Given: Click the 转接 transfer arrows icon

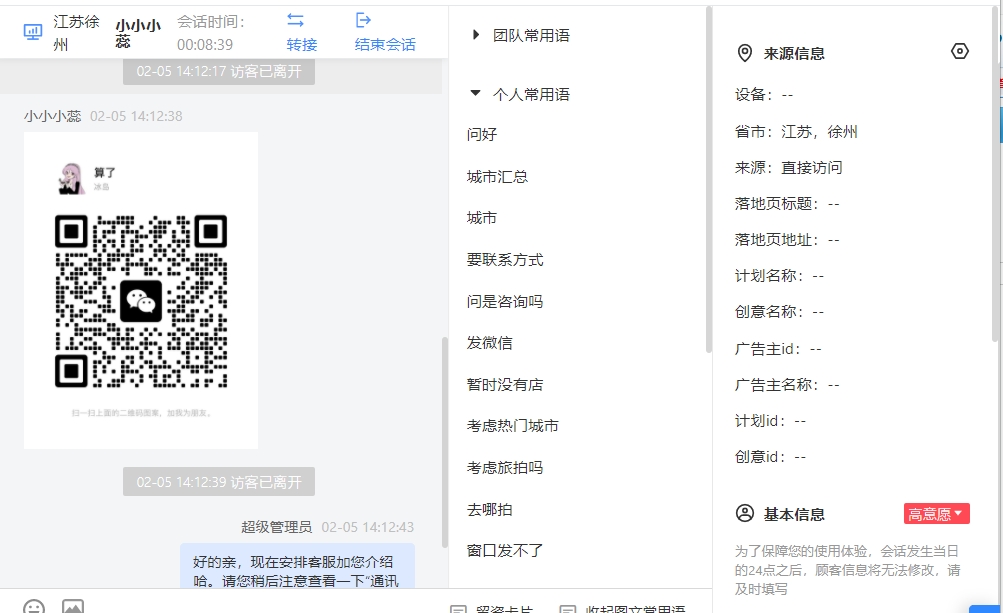Looking at the screenshot, I should point(296,20).
